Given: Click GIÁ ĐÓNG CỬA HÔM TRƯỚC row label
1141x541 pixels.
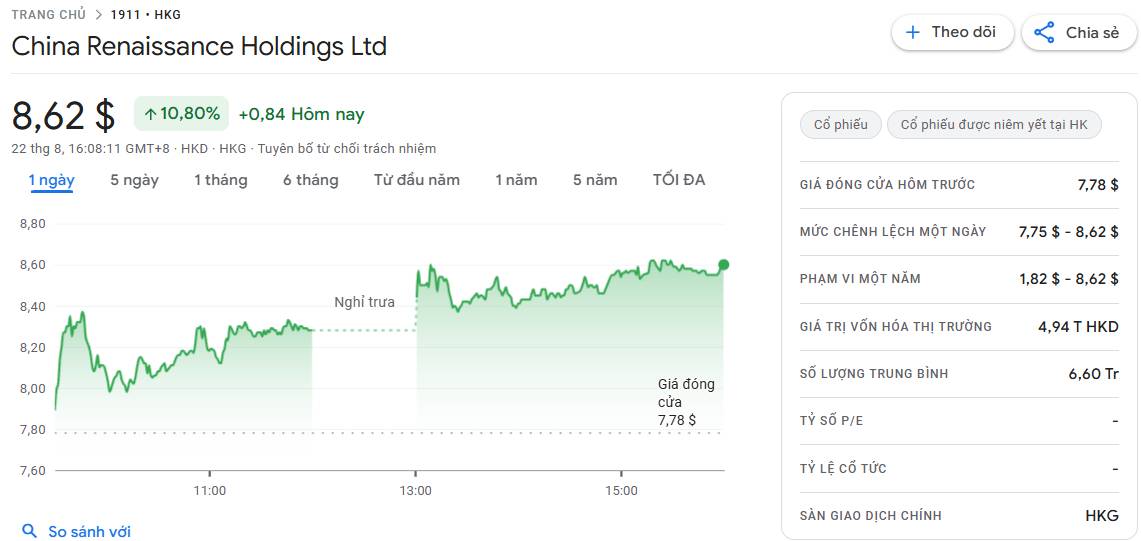Looking at the screenshot, I should tap(887, 185).
